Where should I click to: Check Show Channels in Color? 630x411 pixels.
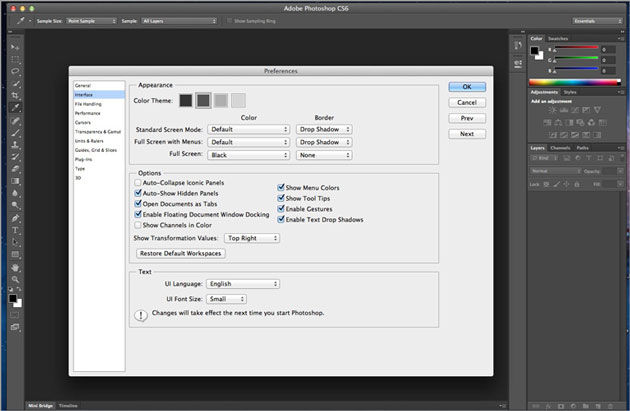(138, 225)
